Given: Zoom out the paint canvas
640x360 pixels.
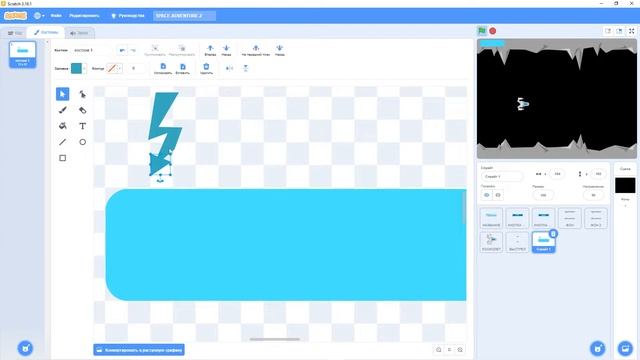Looking at the screenshot, I should click(439, 350).
